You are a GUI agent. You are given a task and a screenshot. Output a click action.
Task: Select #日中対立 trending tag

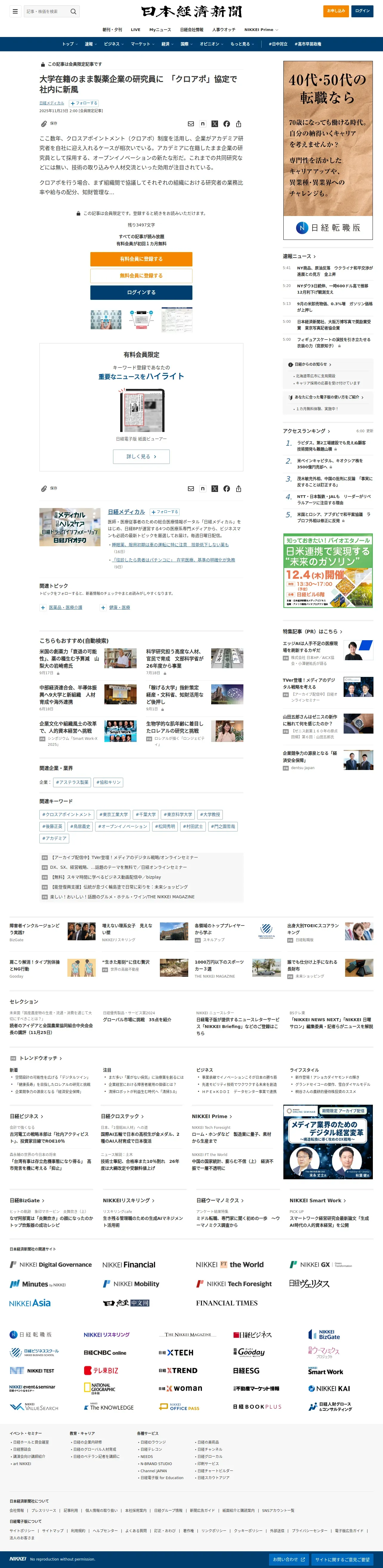pyautogui.click(x=278, y=44)
